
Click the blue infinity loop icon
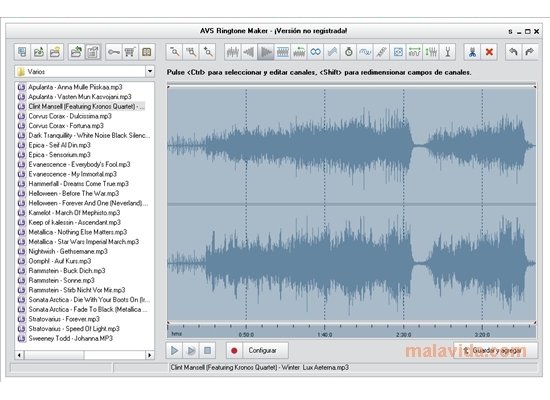(315, 52)
